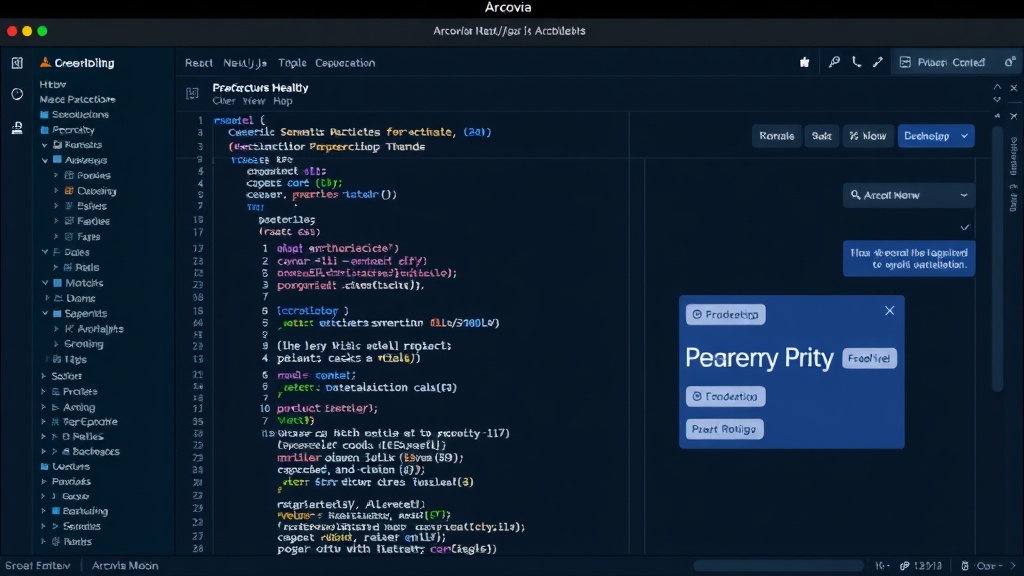Click the horizontal scrollbar in status bar

pos(778,566)
